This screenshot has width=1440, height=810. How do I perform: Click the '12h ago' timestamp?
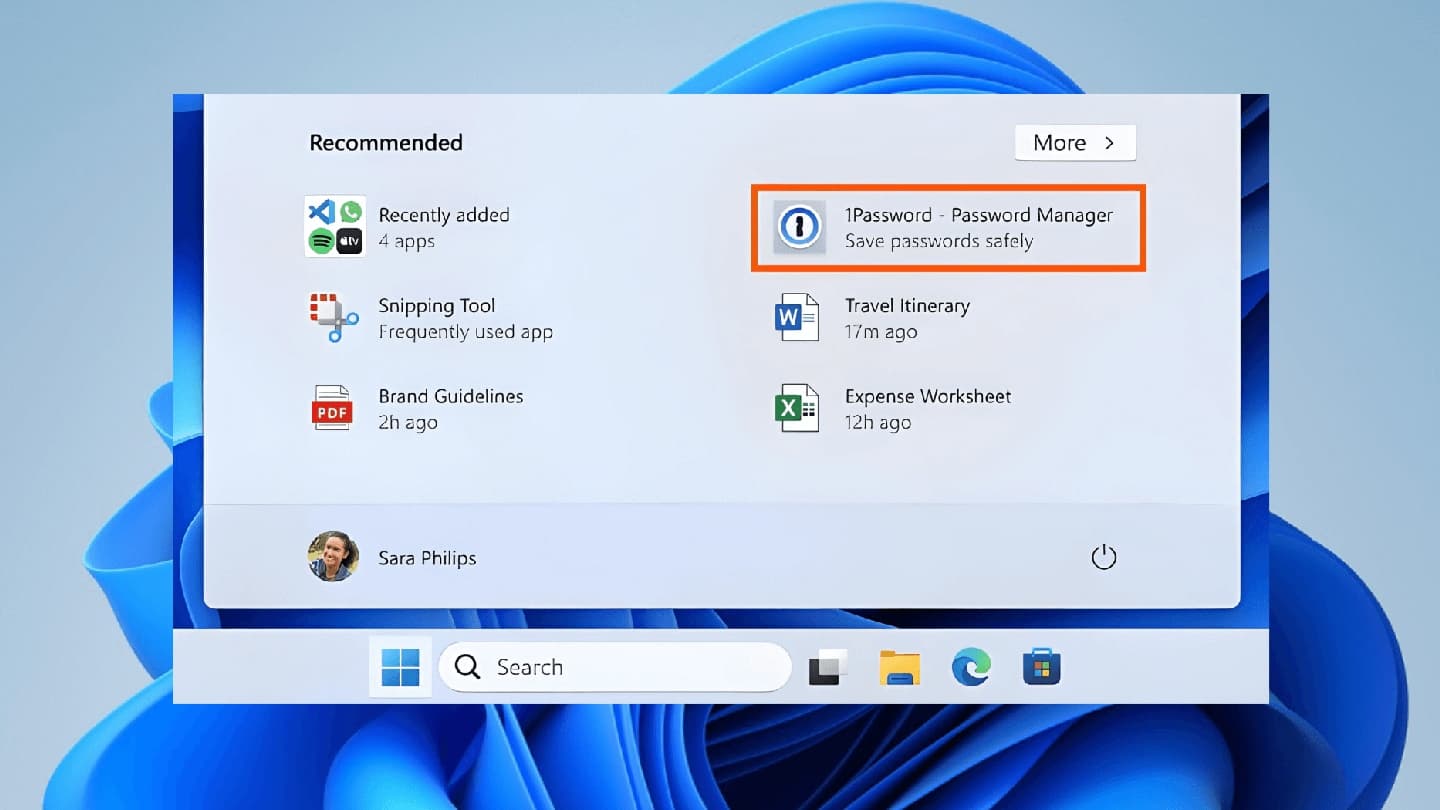click(878, 423)
